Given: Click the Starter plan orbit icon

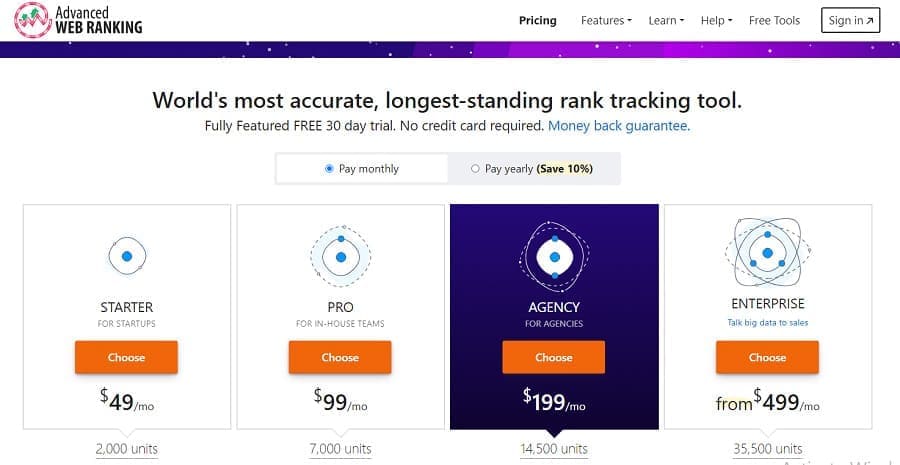Looking at the screenshot, I should pyautogui.click(x=127, y=257).
